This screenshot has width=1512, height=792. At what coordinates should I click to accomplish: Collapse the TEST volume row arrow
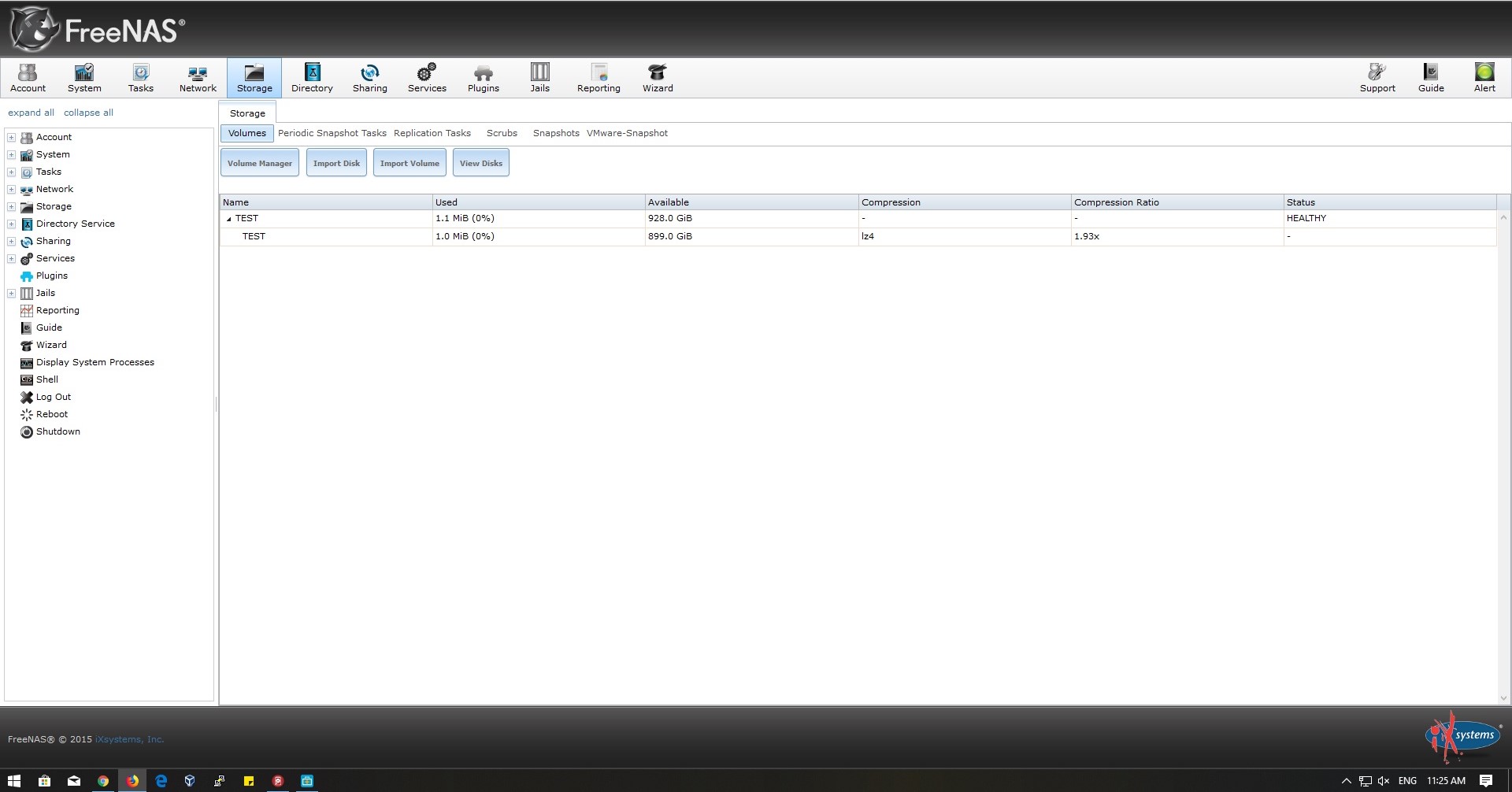(x=229, y=219)
